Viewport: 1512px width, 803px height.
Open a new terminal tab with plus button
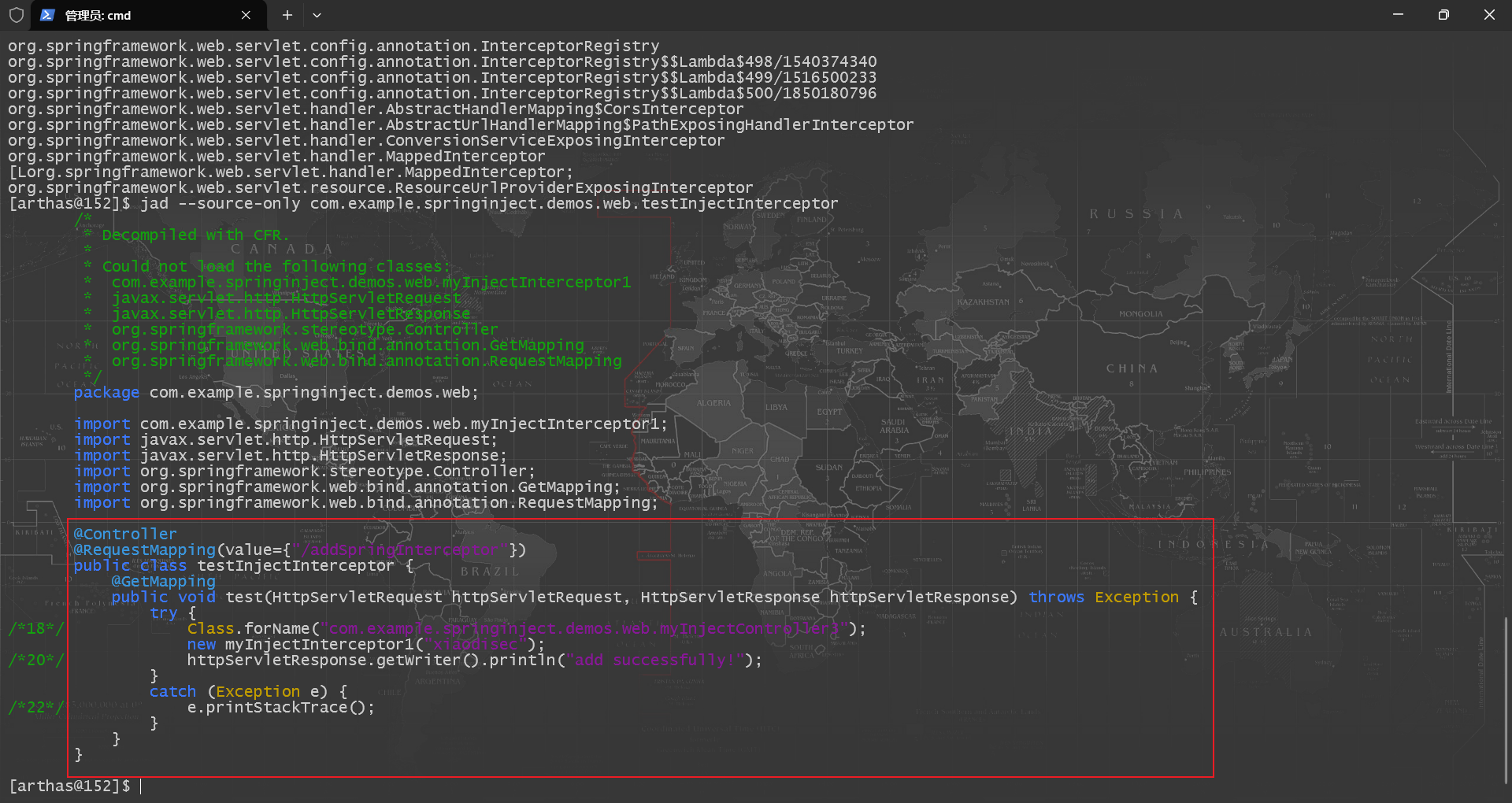click(x=287, y=15)
